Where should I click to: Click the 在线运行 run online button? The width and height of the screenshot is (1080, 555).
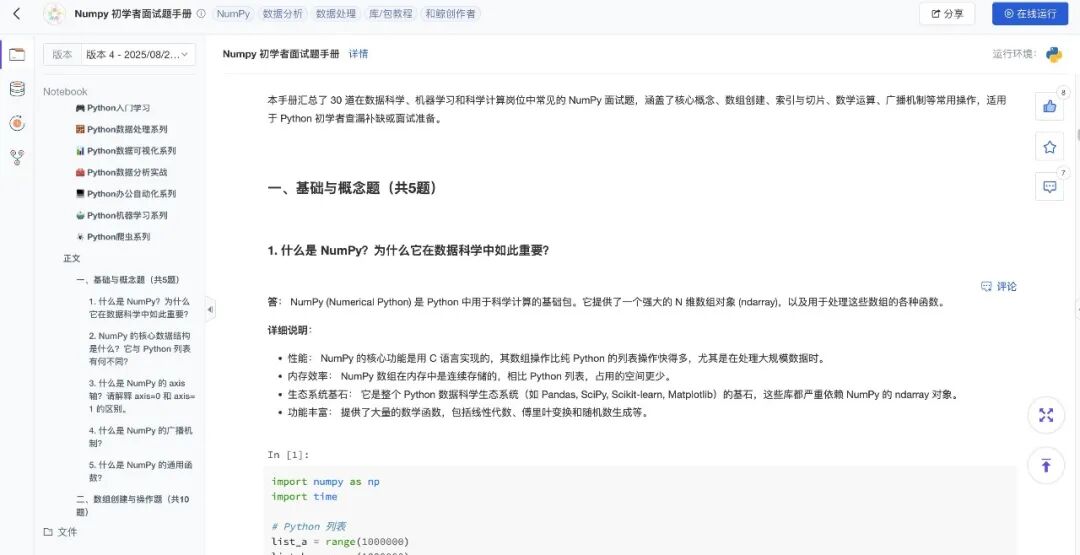click(x=1030, y=14)
